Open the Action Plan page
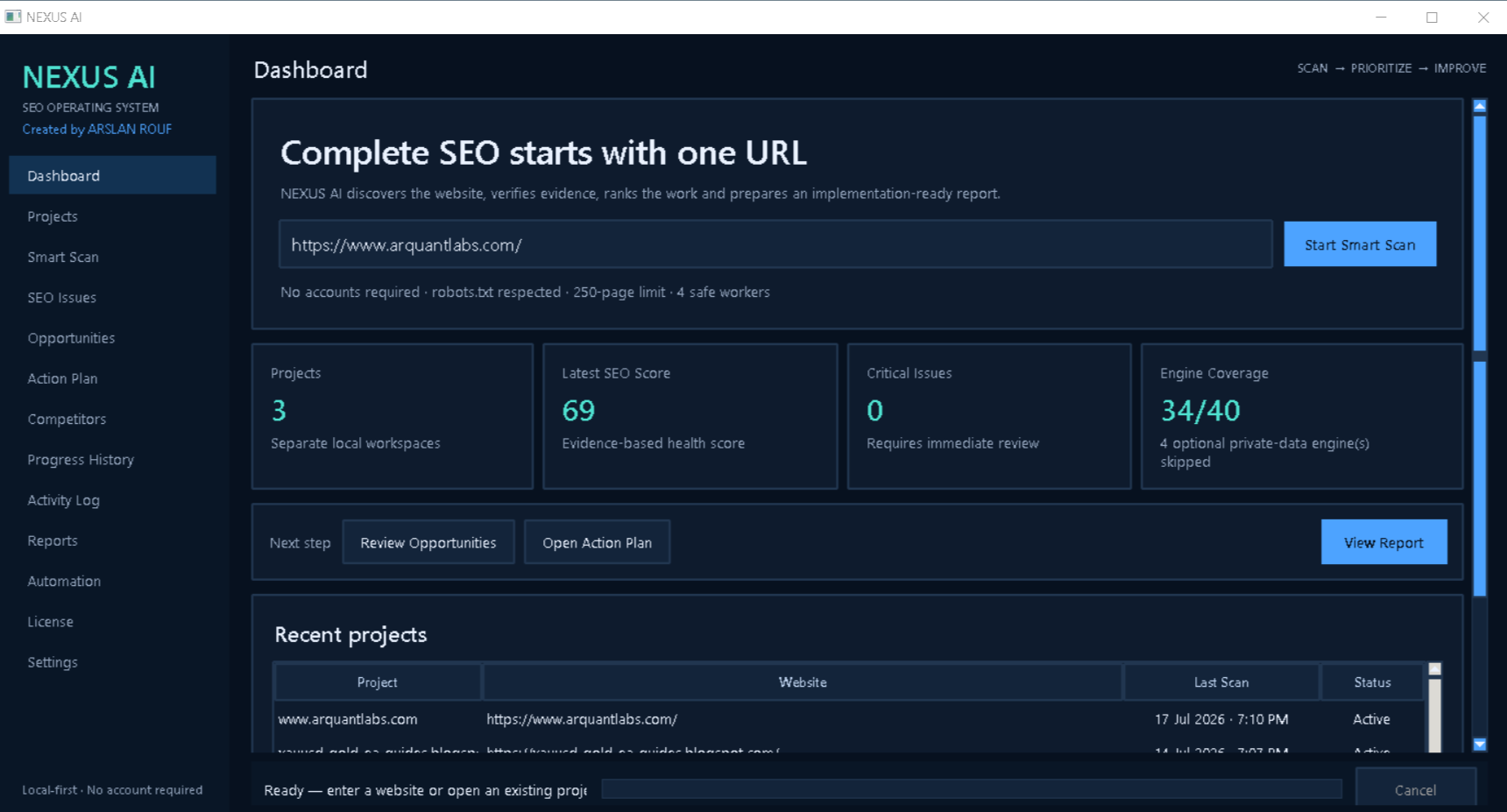This screenshot has width=1507, height=812. (112, 378)
